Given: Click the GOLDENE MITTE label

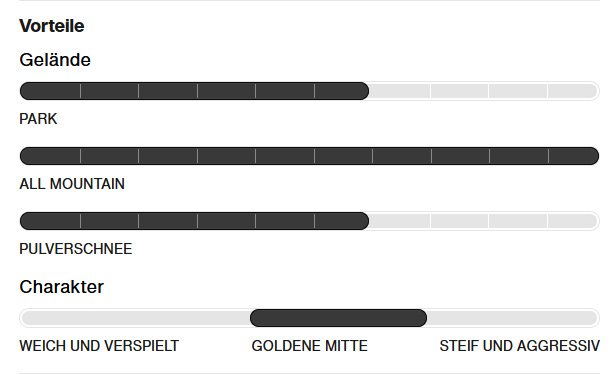Looking at the screenshot, I should point(309,346).
